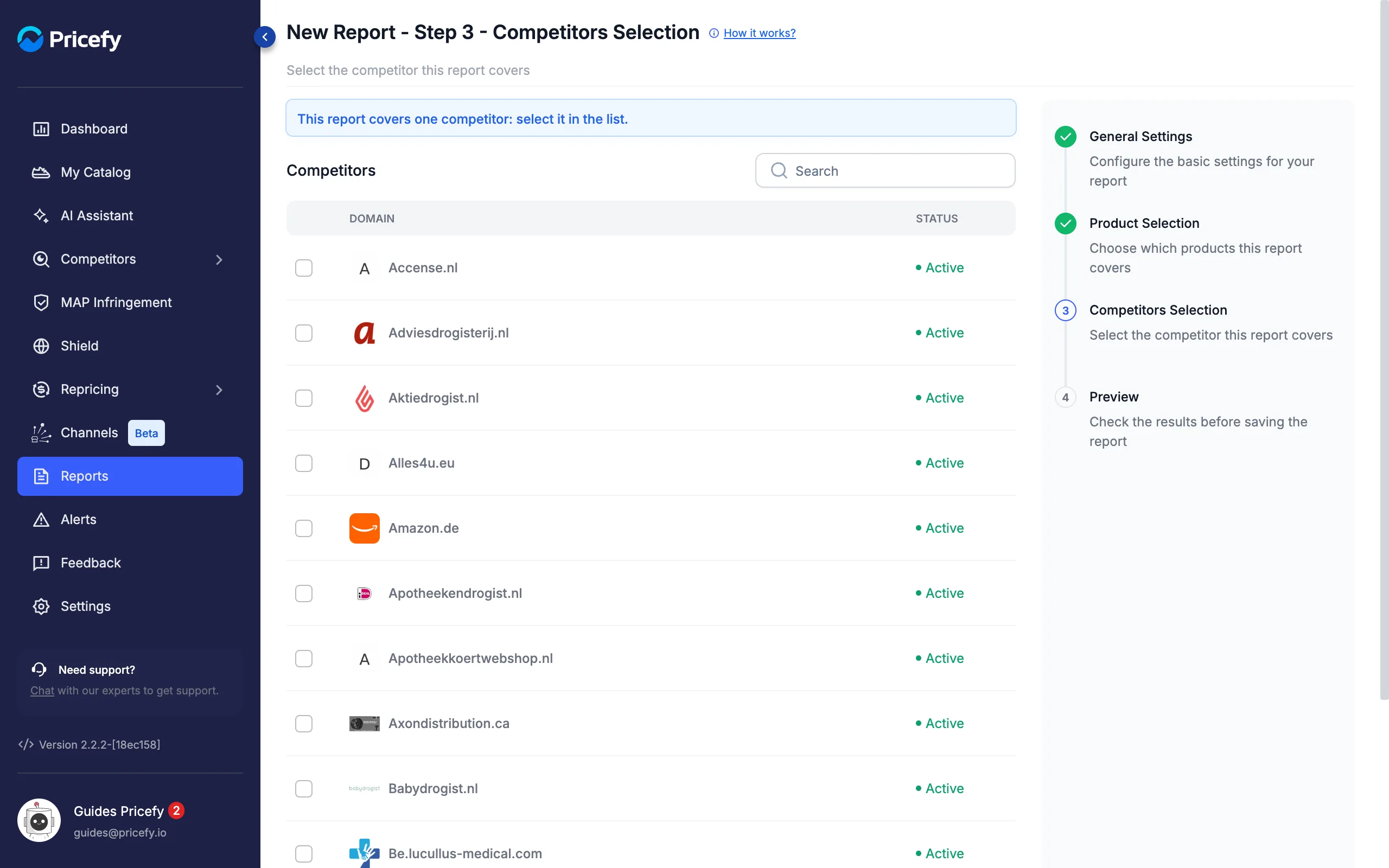Select the Accense.nl checkbox
This screenshot has width=1389, height=868.
(x=304, y=268)
